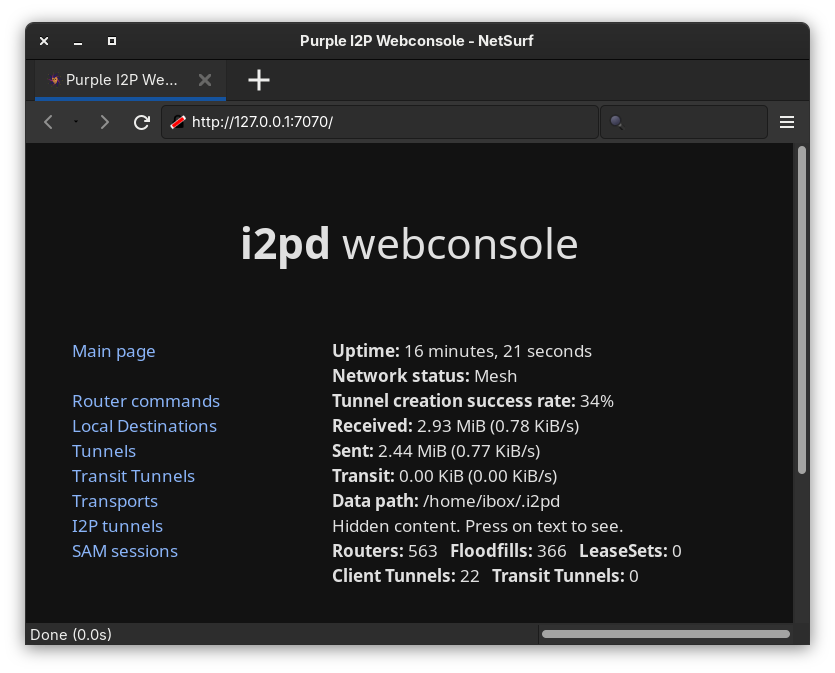This screenshot has height=673, width=835.
Task: Click the browser back arrow button
Action: pyautogui.click(x=48, y=122)
